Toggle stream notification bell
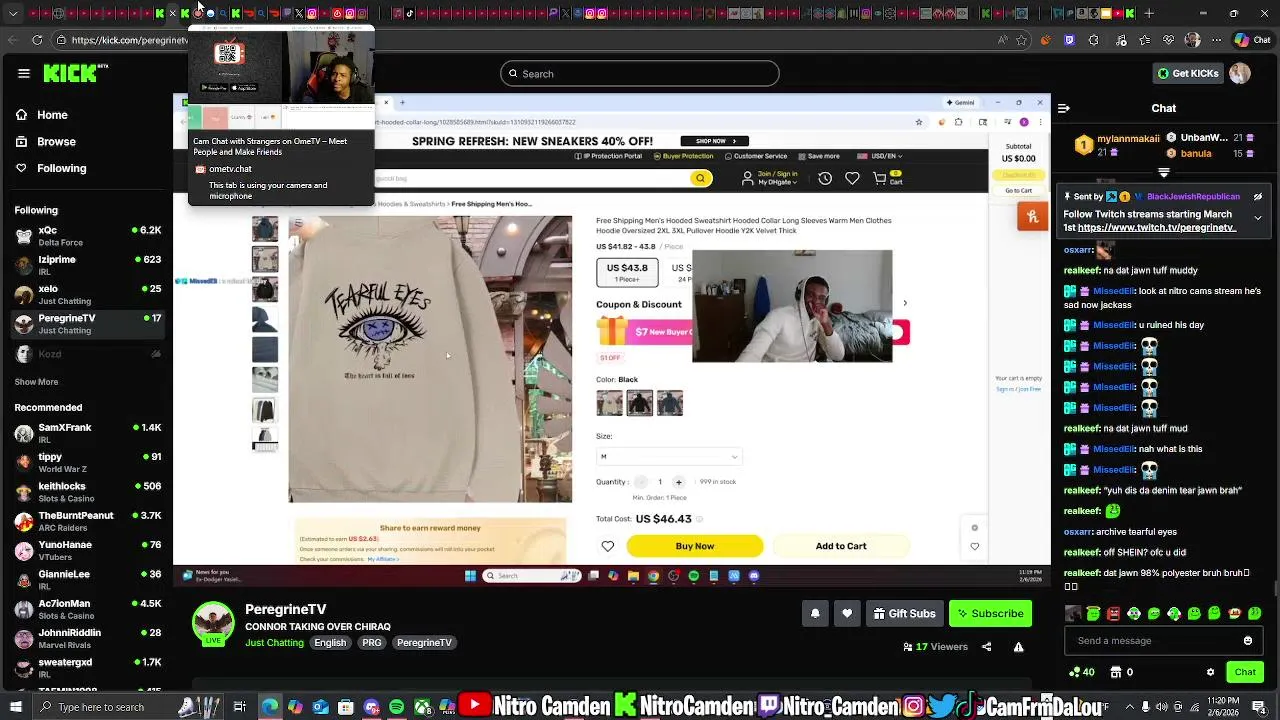The width and height of the screenshot is (1280, 720). pyautogui.click(x=815, y=613)
